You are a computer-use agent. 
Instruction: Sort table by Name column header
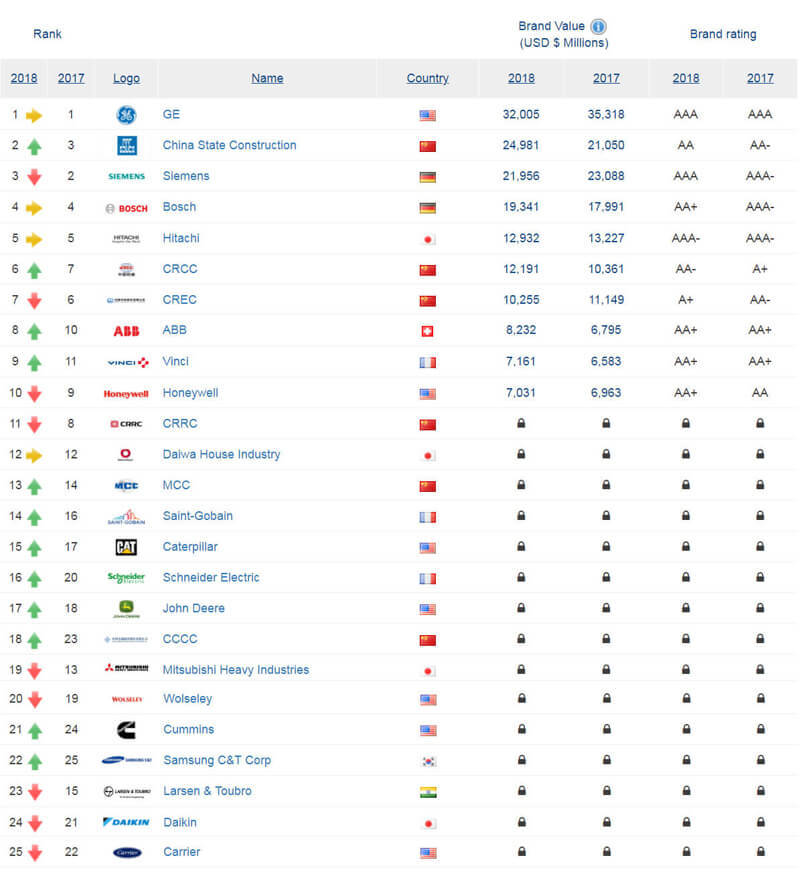[267, 78]
